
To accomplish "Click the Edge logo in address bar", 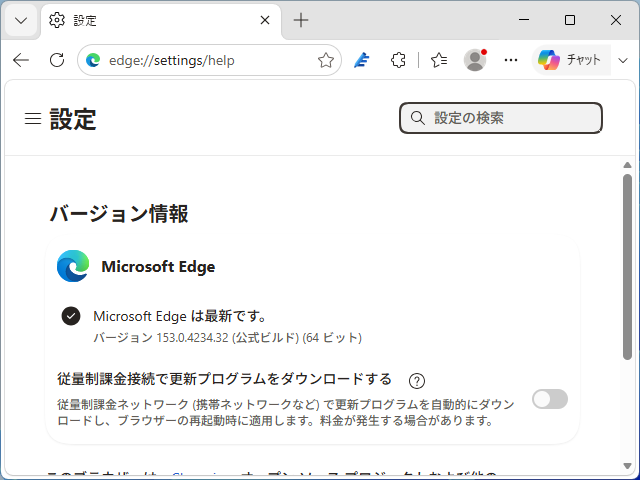I will (93, 60).
